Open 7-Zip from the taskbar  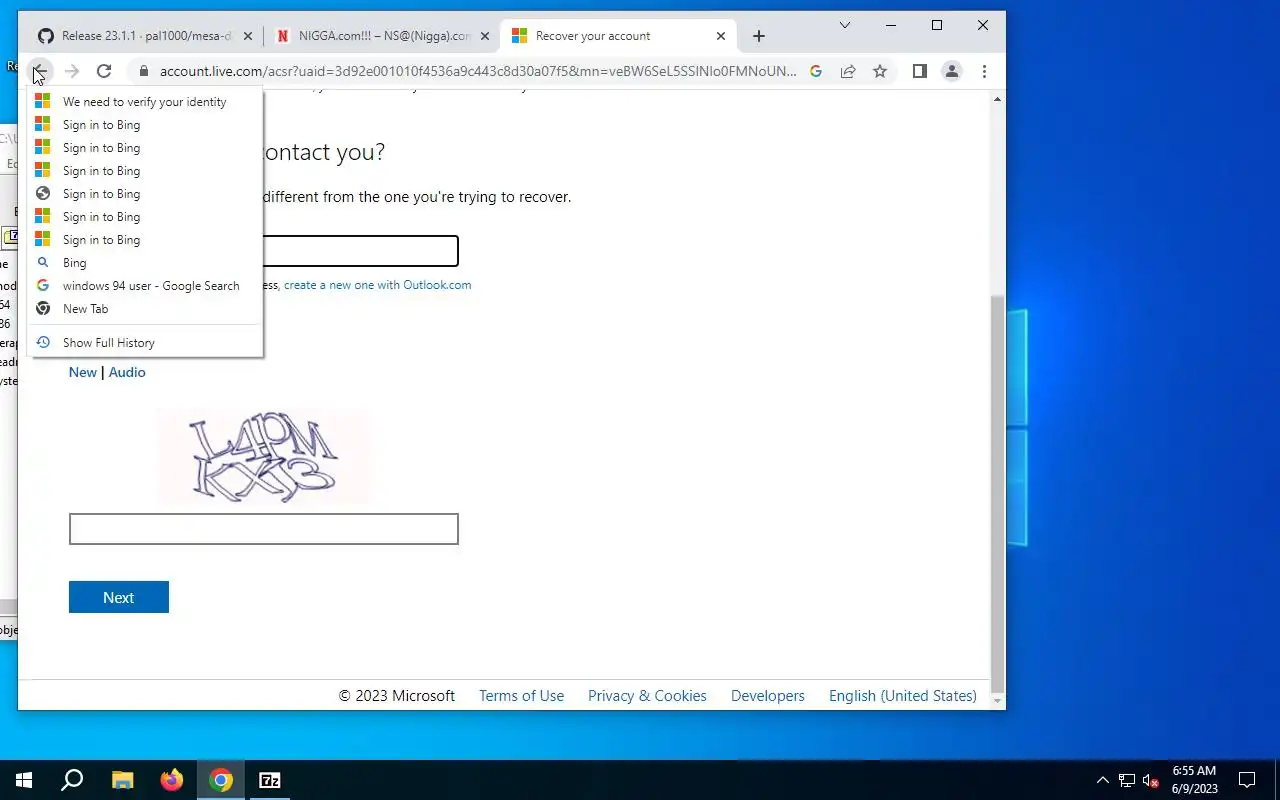point(270,780)
